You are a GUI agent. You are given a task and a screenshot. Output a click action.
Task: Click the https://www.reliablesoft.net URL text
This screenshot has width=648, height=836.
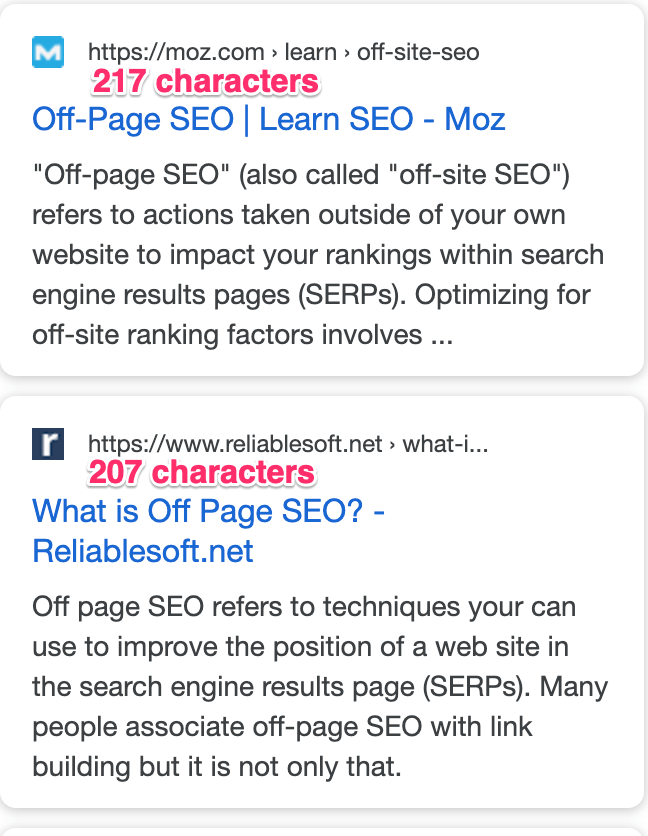coord(235,443)
